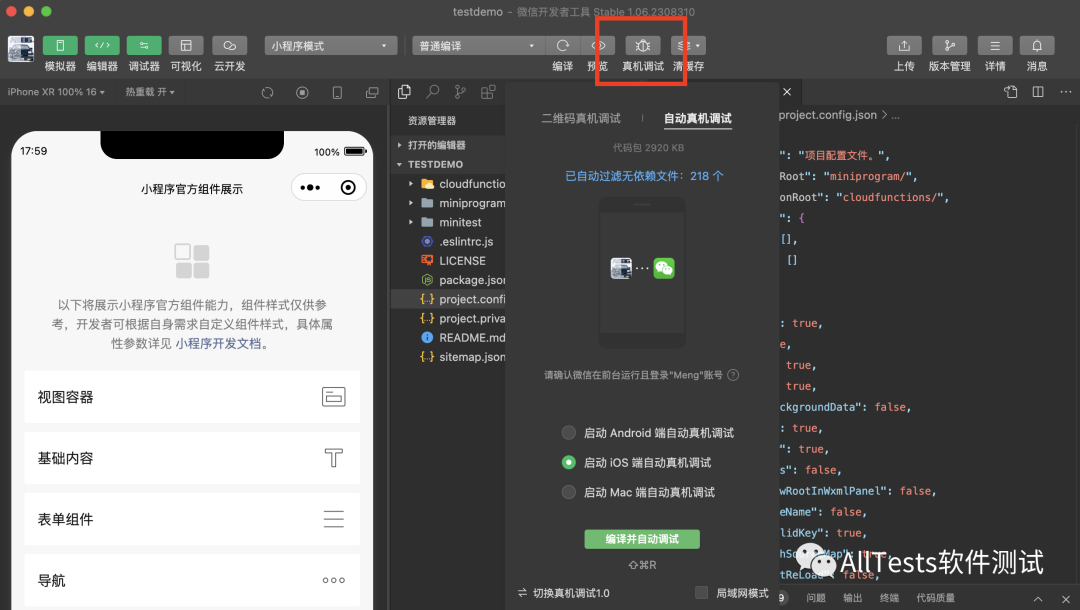Collapse the TESTDEMO project tree
The width and height of the screenshot is (1080, 610).
(399, 165)
